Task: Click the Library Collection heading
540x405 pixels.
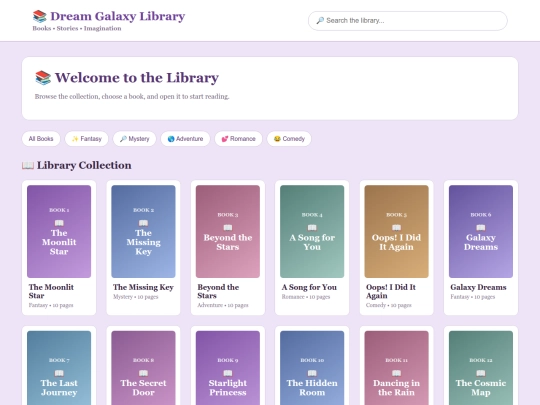Action: 84,166
